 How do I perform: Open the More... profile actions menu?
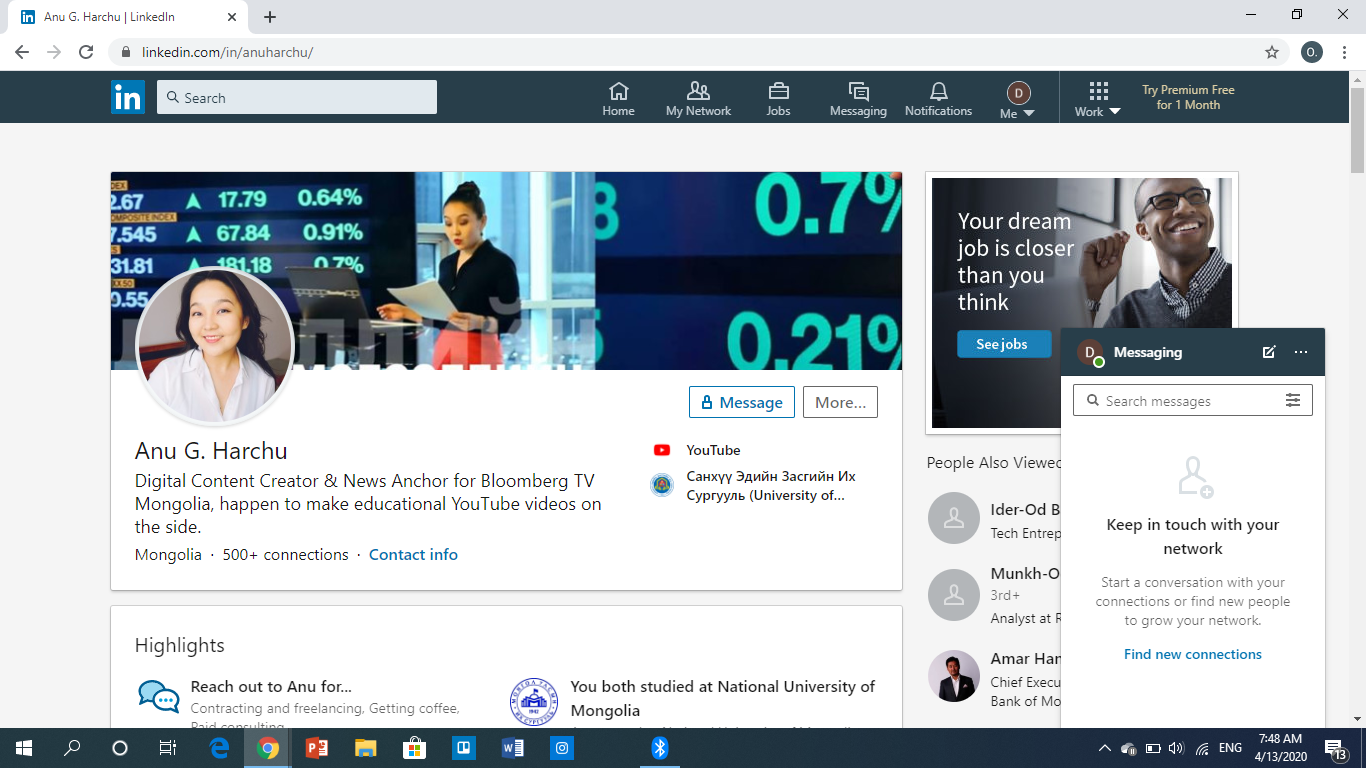coord(840,402)
